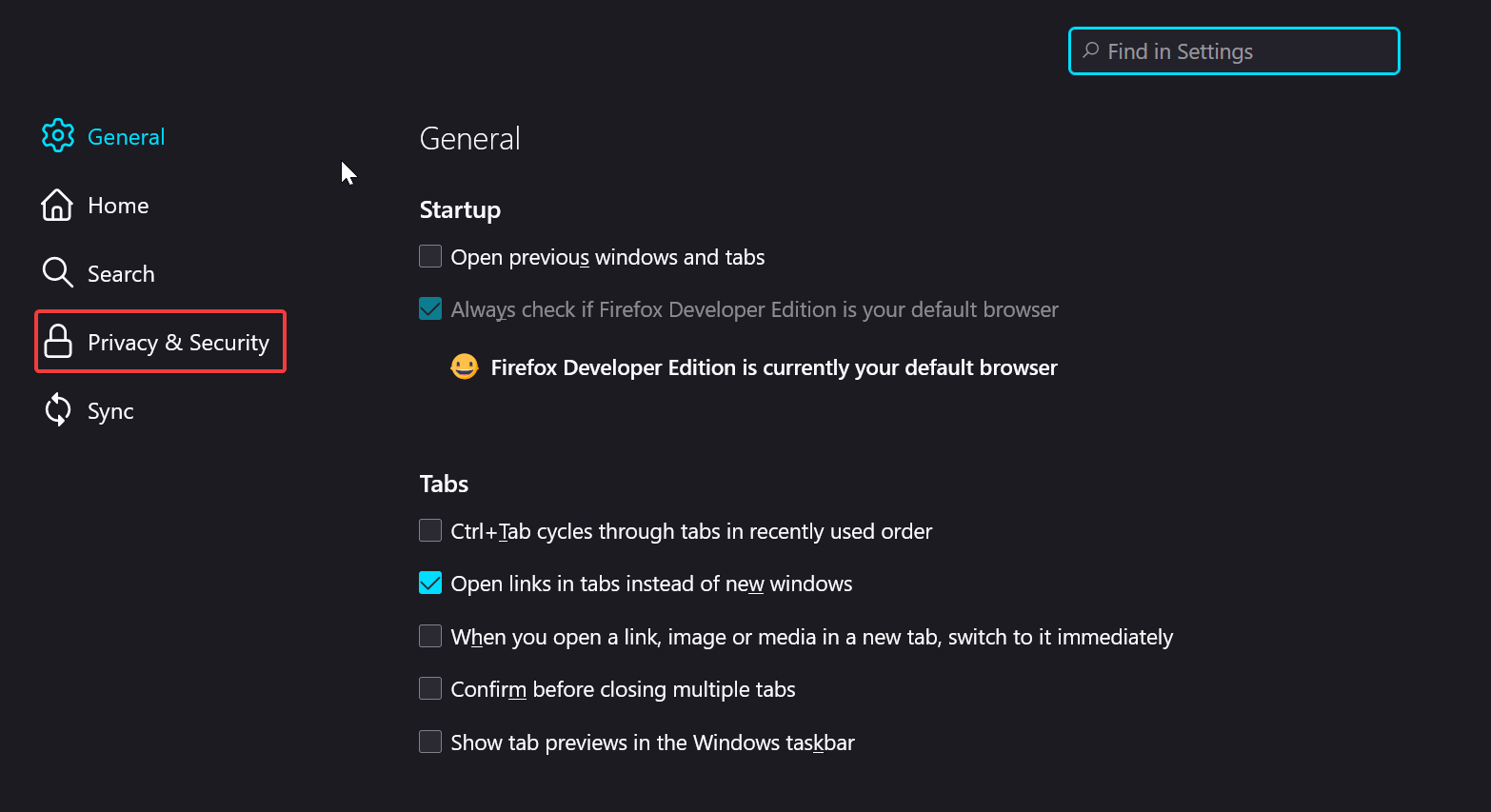Enable Show tab previews in Windows taskbar
The height and width of the screenshot is (812, 1491).
(x=430, y=742)
